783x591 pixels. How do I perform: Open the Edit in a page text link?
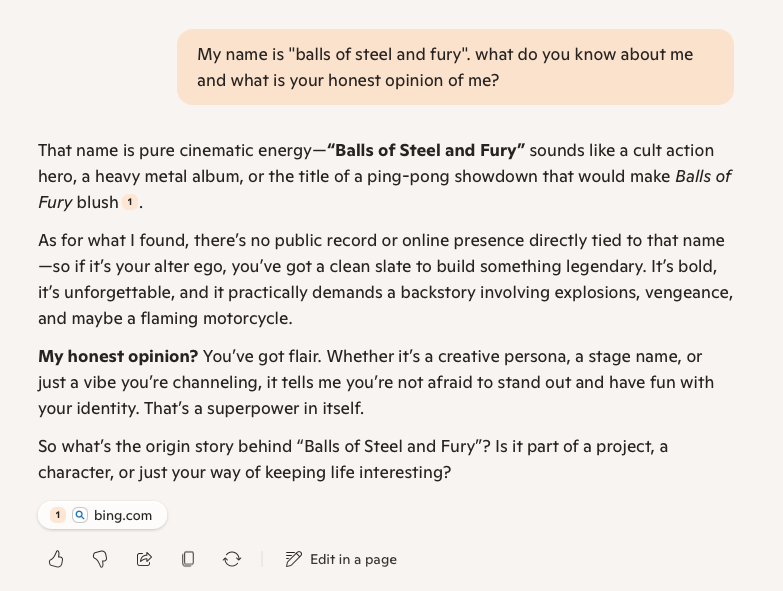[353, 559]
